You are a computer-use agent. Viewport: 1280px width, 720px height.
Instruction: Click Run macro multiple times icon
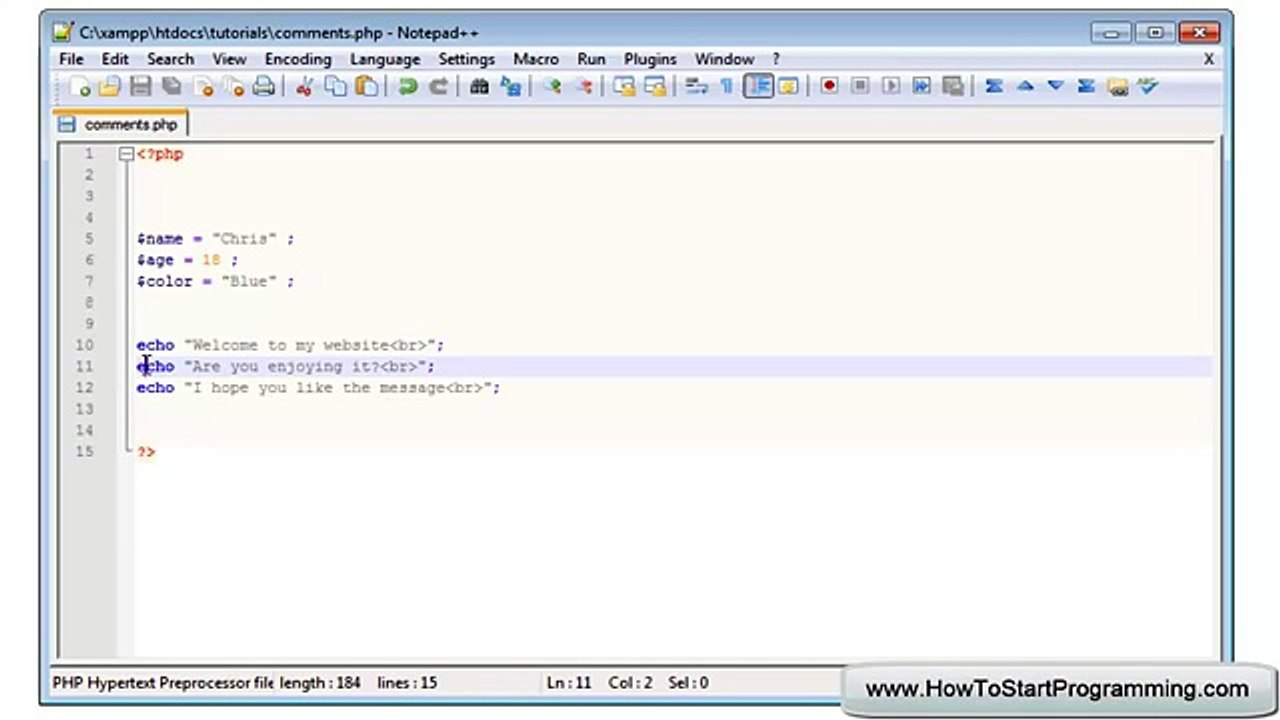pos(921,87)
